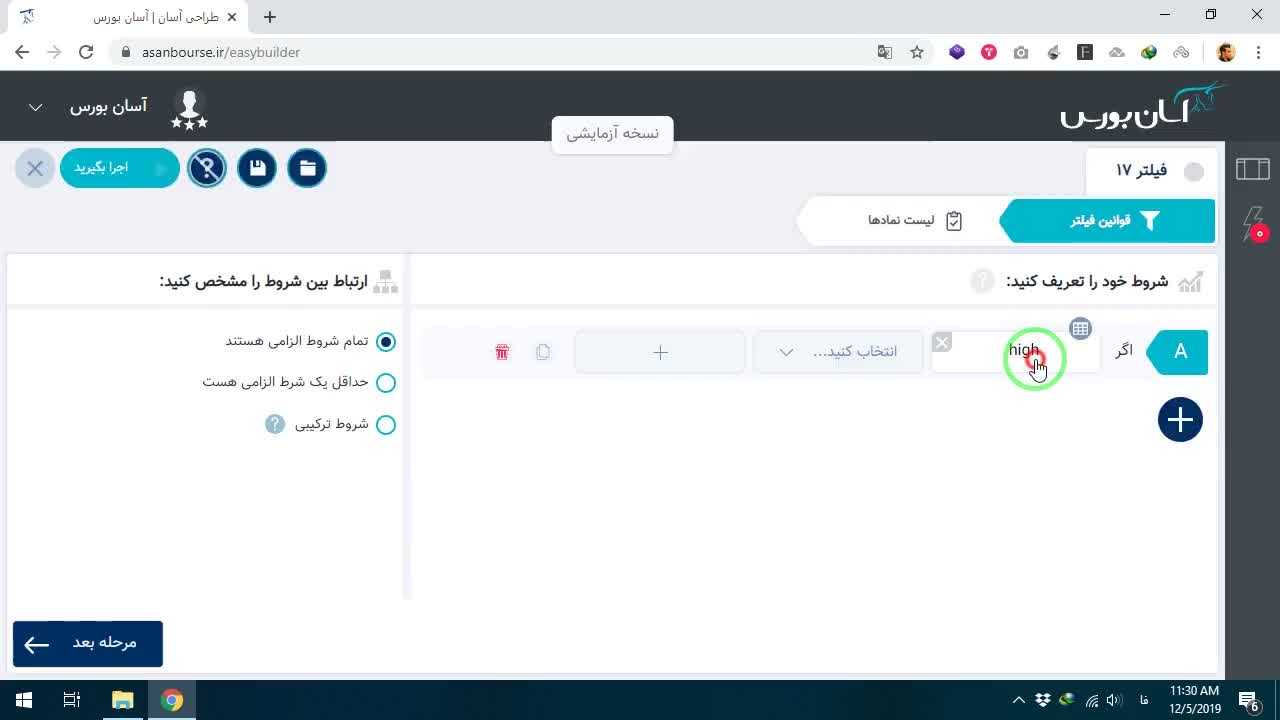Open the notification center icon
1280x720 pixels.
(x=1249, y=700)
